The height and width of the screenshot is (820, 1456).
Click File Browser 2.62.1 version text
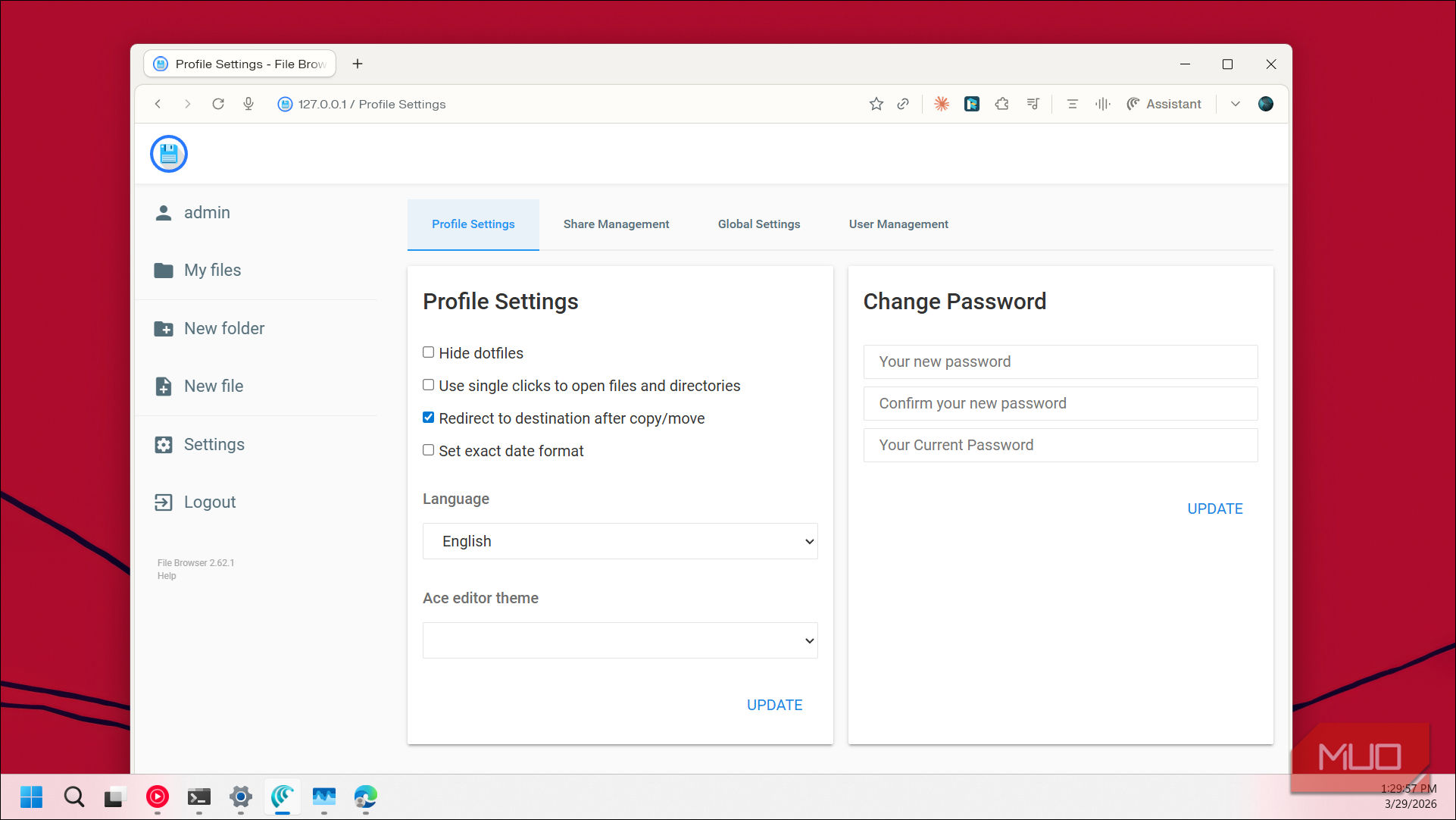195,563
